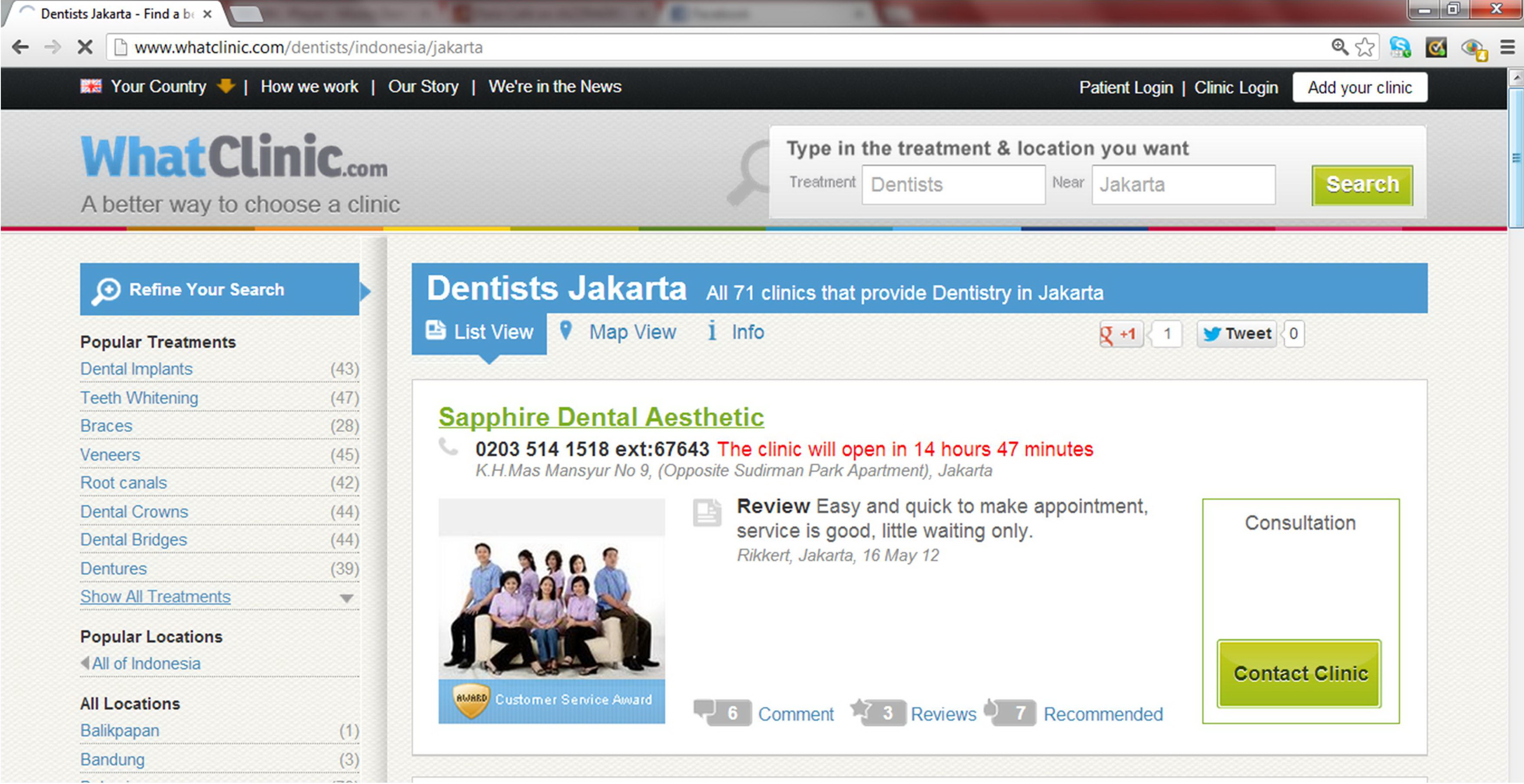This screenshot has height=784, width=1524.
Task: Click Add your clinic button
Action: pos(1360,87)
